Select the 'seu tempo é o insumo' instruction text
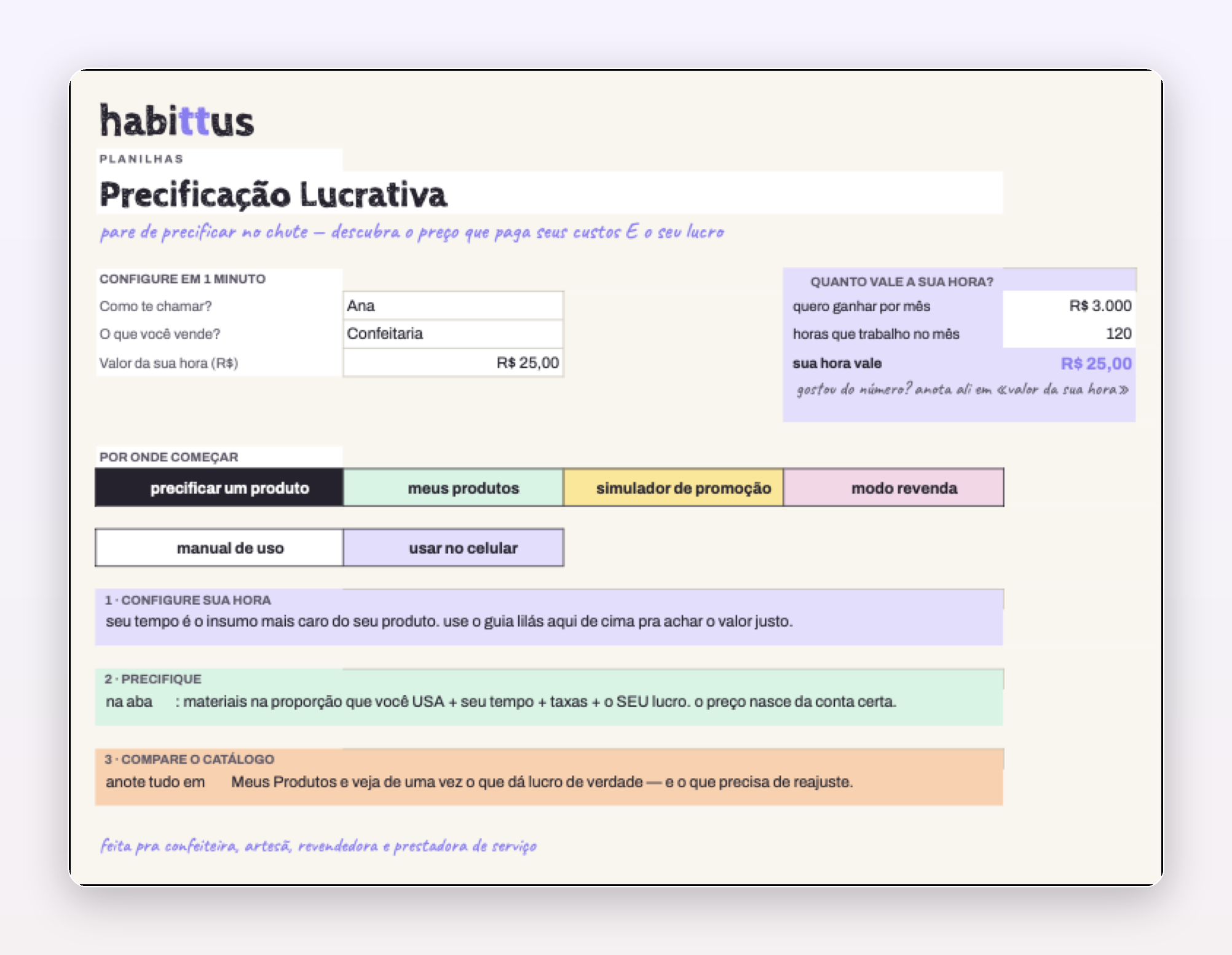Viewport: 1232px width, 955px height. pos(449,621)
